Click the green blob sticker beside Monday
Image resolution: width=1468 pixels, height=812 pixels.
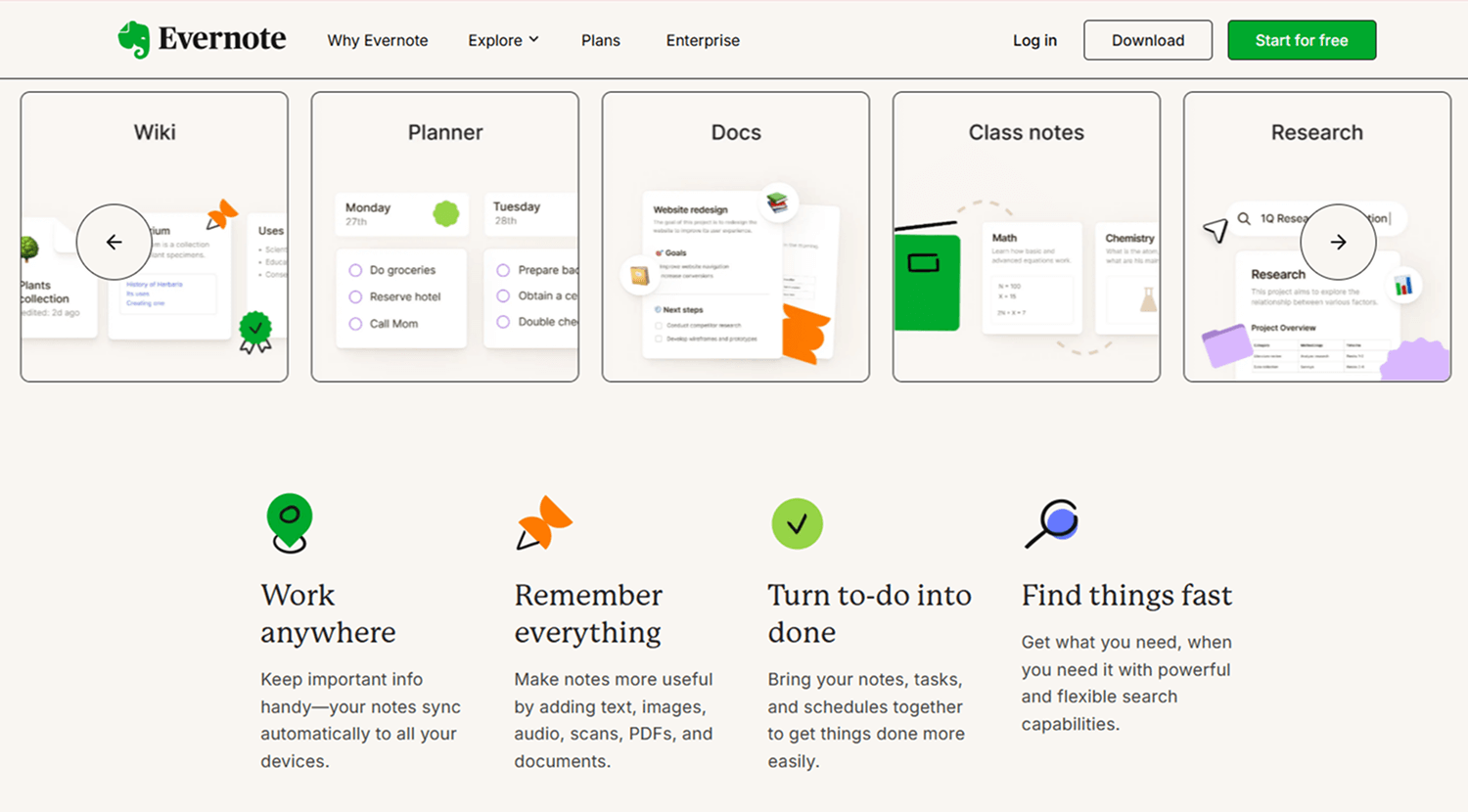click(x=446, y=213)
